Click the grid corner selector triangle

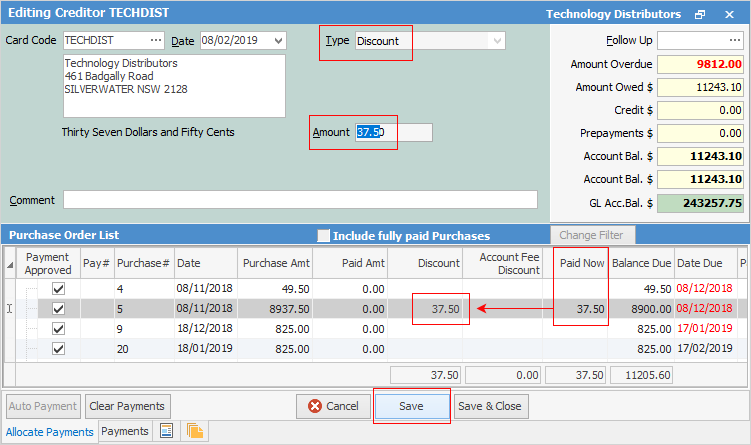click(11, 264)
